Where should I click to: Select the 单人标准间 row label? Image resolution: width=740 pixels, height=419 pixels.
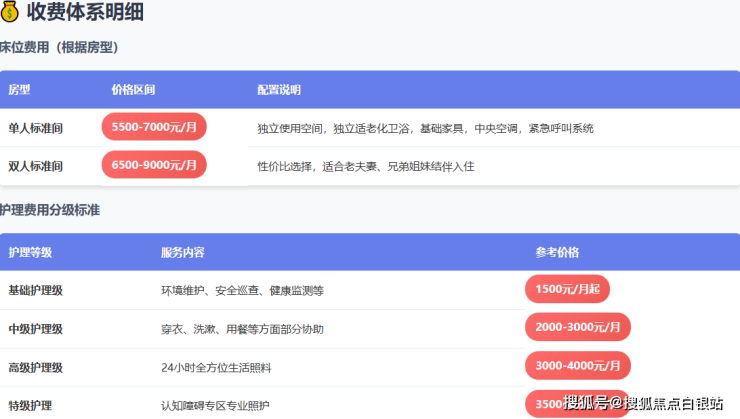pyautogui.click(x=35, y=128)
